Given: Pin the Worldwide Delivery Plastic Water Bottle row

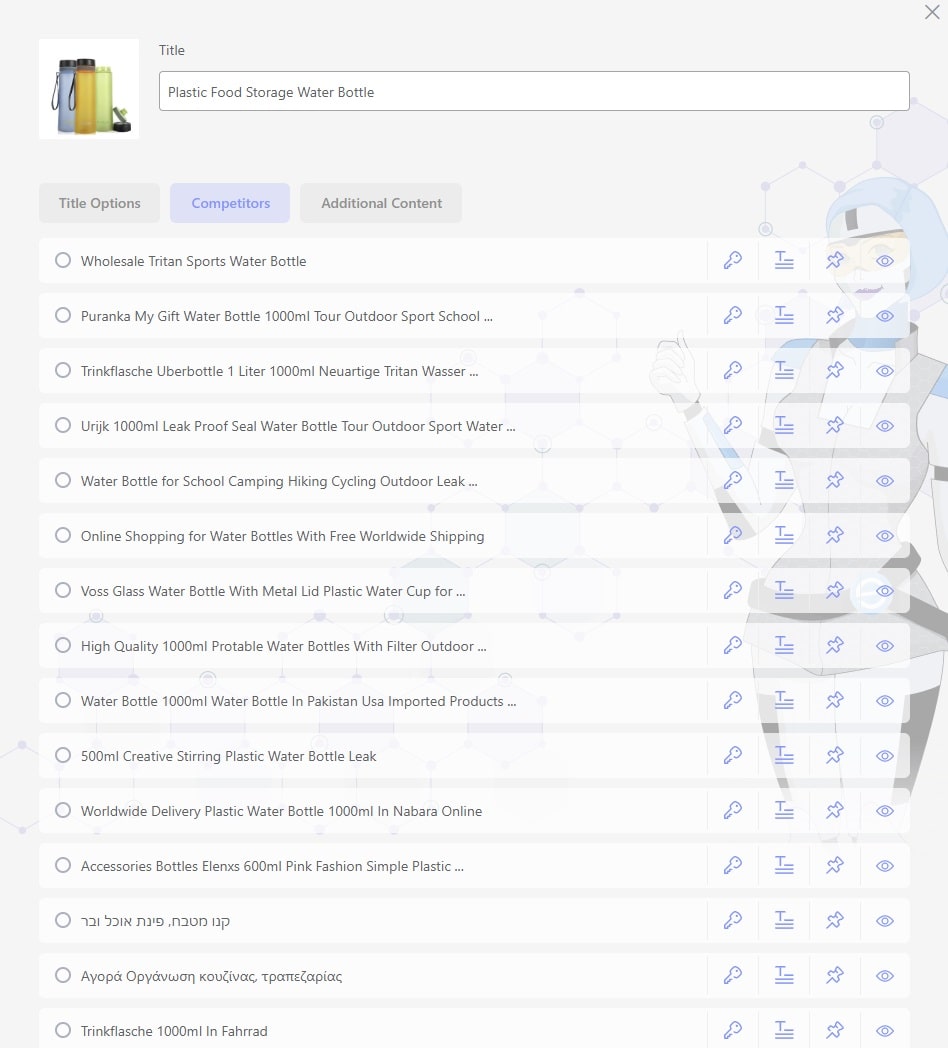Looking at the screenshot, I should (835, 811).
